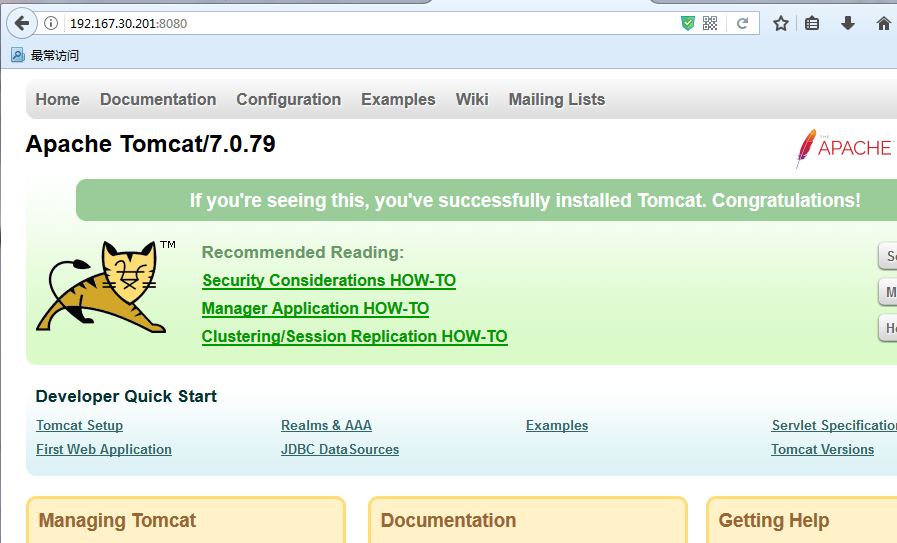Viewport: 897px width, 543px height.
Task: Open the Home navigation item
Action: (x=57, y=100)
